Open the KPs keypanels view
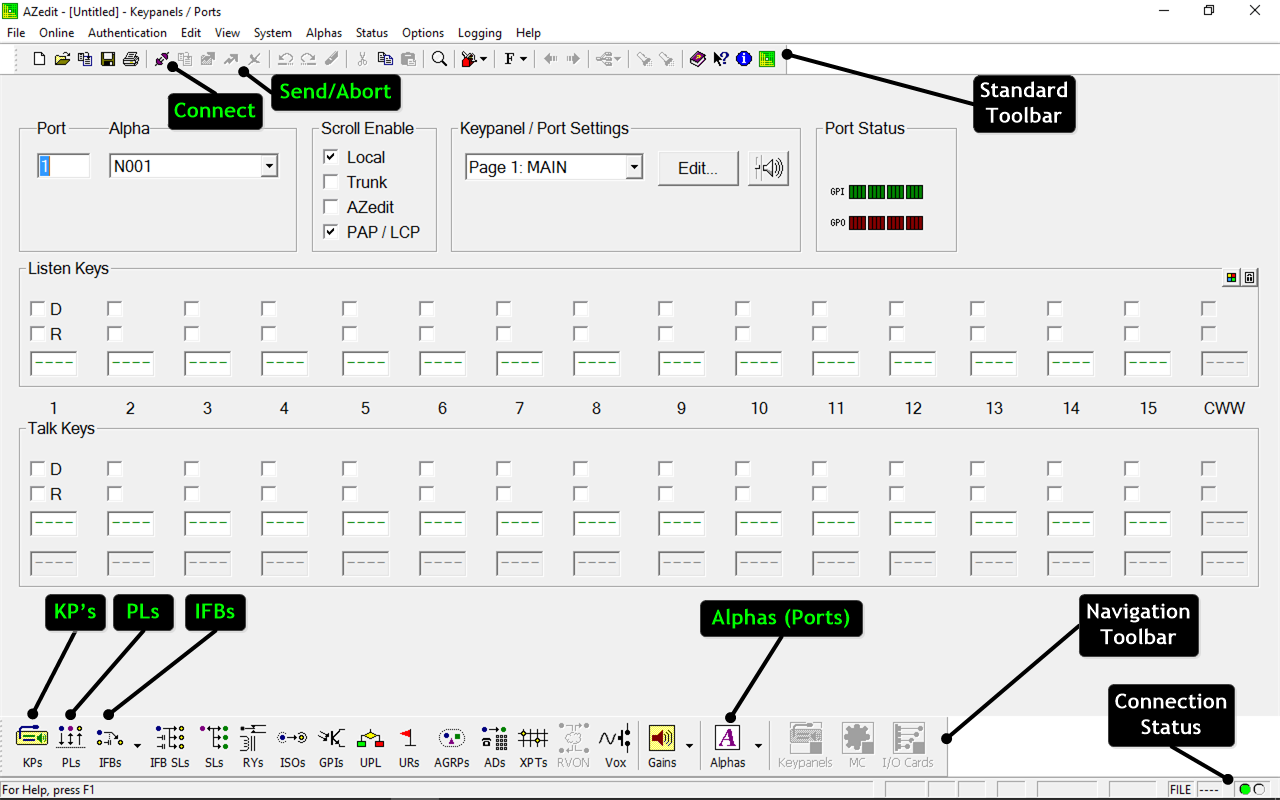 tap(32, 746)
